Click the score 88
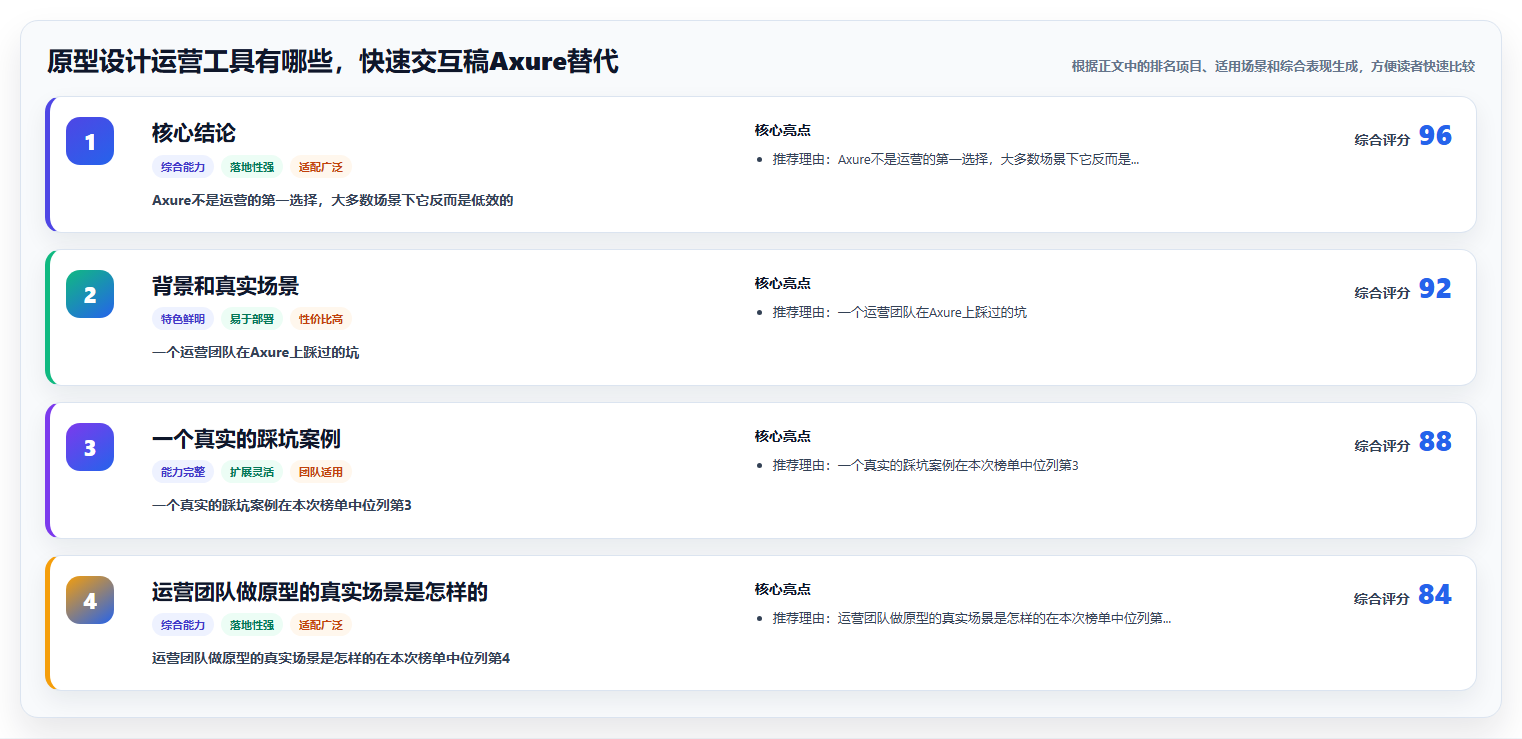The image size is (1522, 739). coord(1435,442)
